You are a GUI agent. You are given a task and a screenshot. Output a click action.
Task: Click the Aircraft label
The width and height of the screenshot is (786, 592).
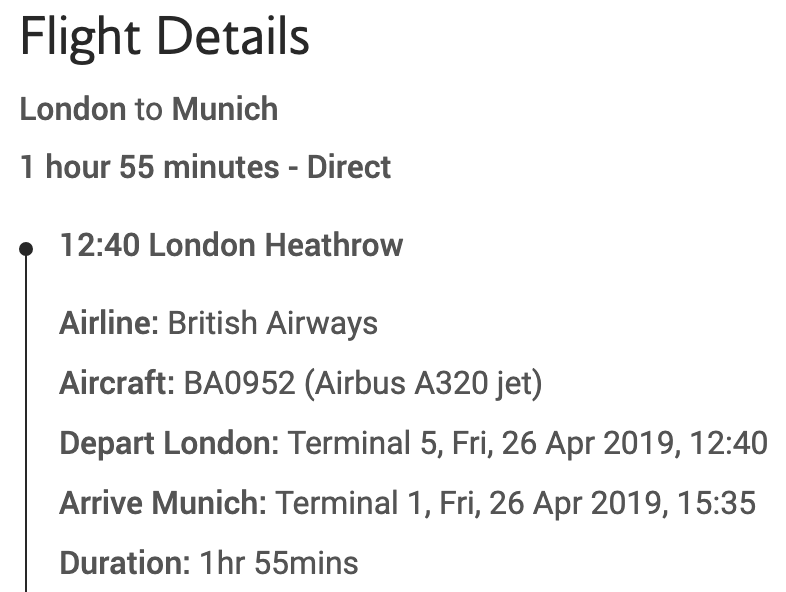click(116, 383)
